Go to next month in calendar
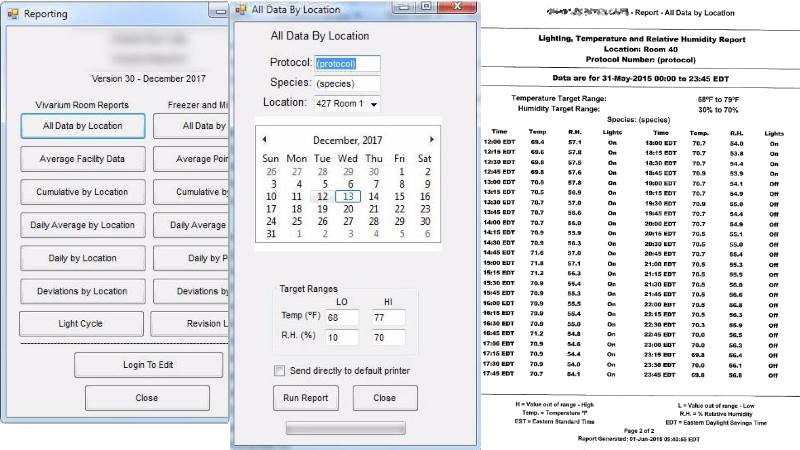 click(x=432, y=139)
